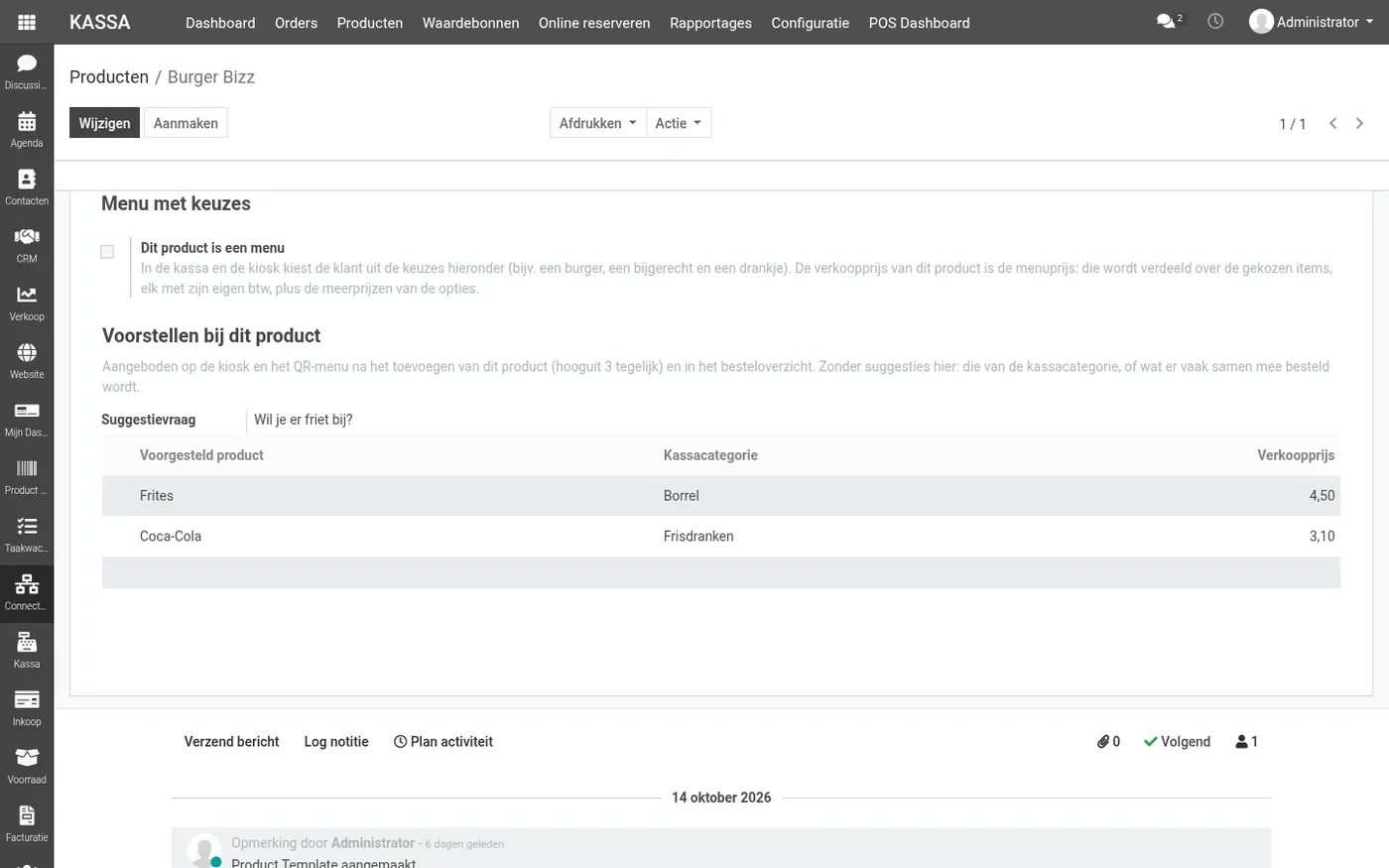Image resolution: width=1389 pixels, height=868 pixels.
Task: Open the POS Dashboard menu
Action: point(920,22)
